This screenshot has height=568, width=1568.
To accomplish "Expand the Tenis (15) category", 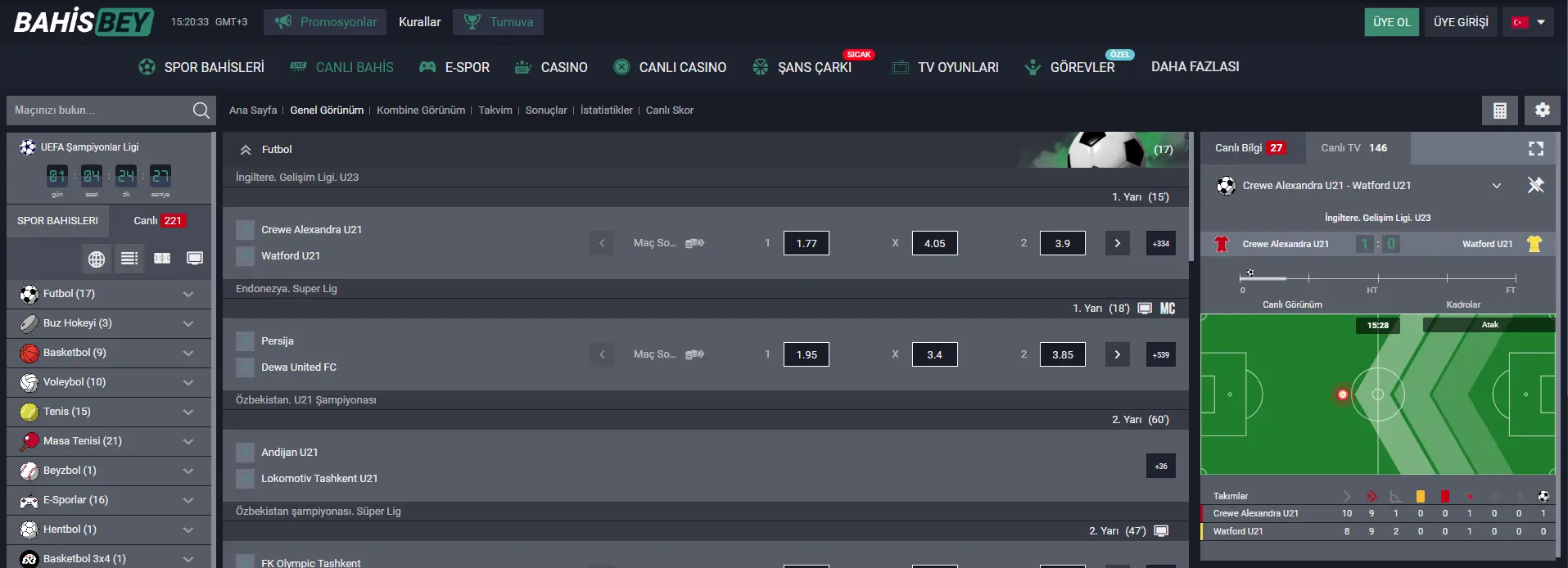I will [x=109, y=412].
